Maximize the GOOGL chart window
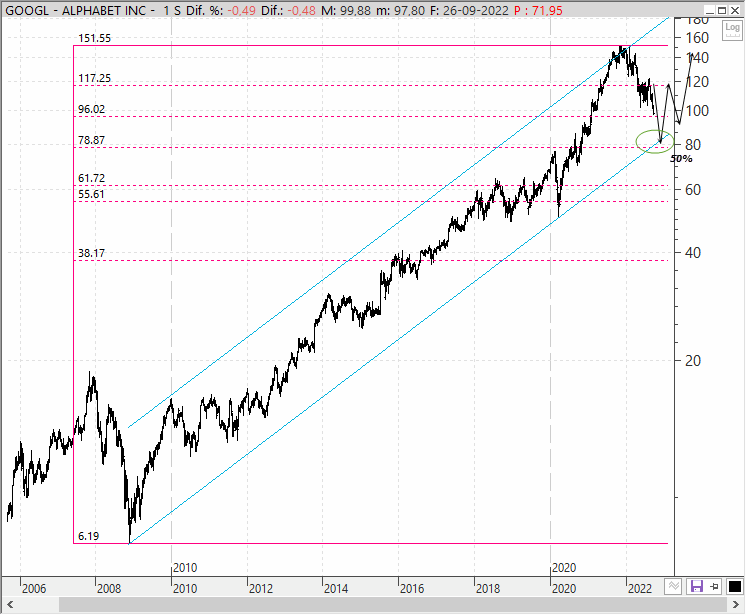 pos(722,10)
